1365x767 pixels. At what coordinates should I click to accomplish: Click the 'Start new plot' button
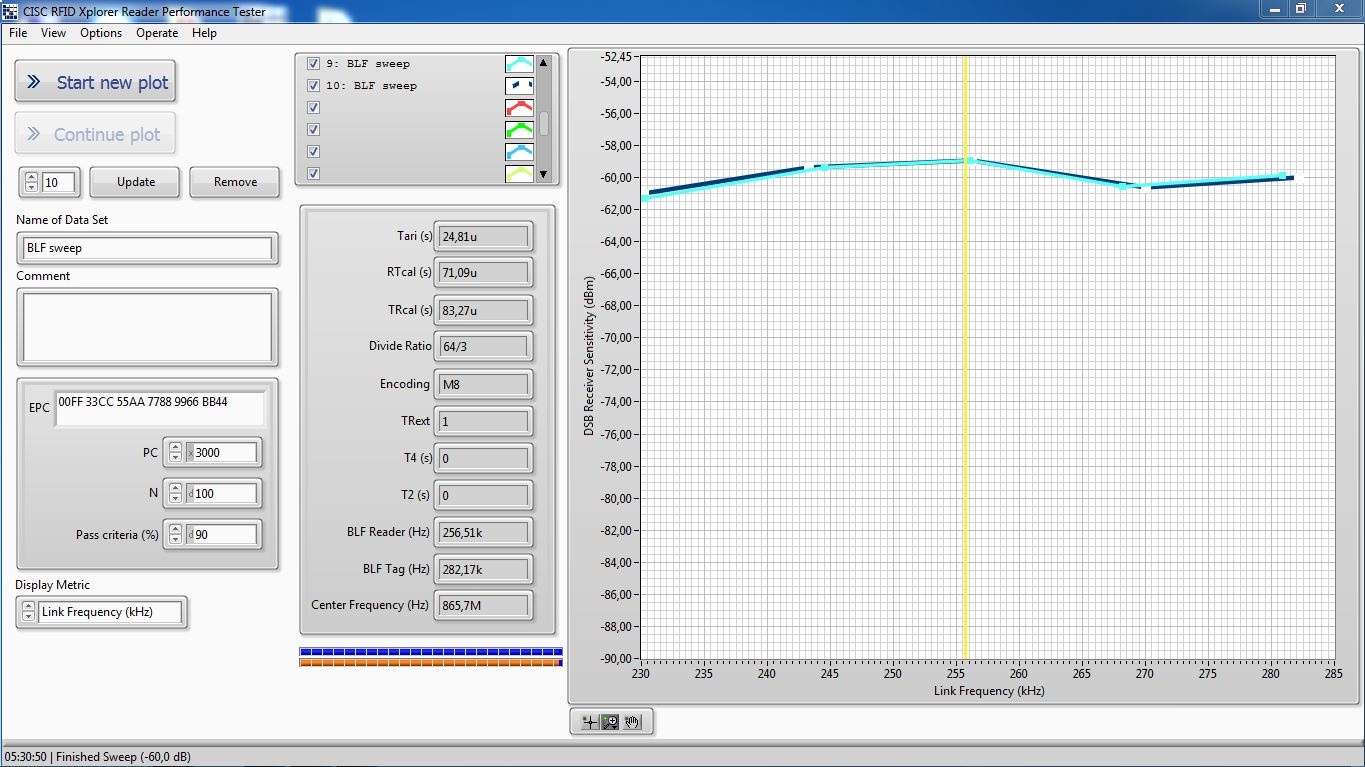95,83
